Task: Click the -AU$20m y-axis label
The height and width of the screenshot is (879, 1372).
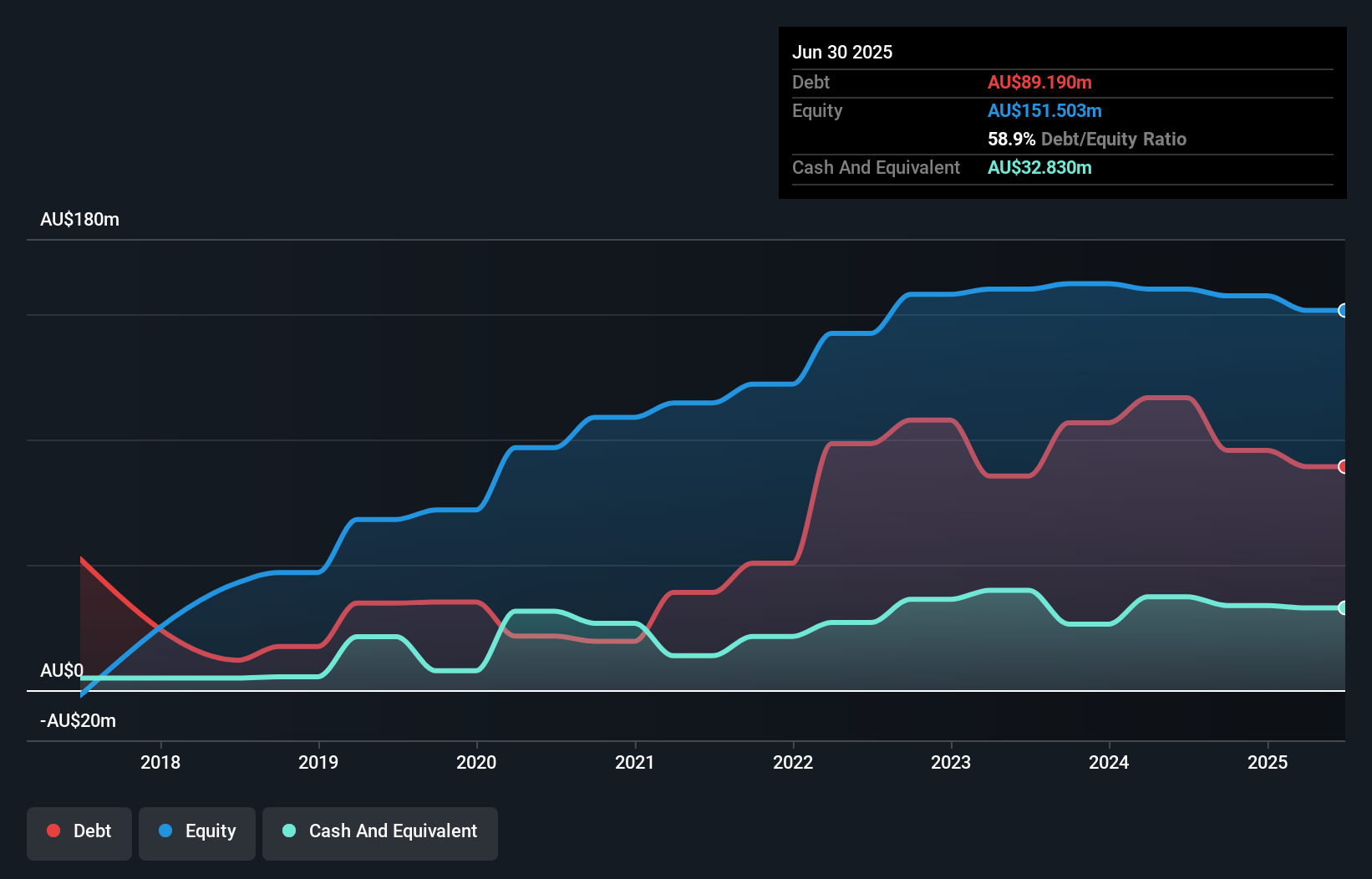Action: coord(79,721)
